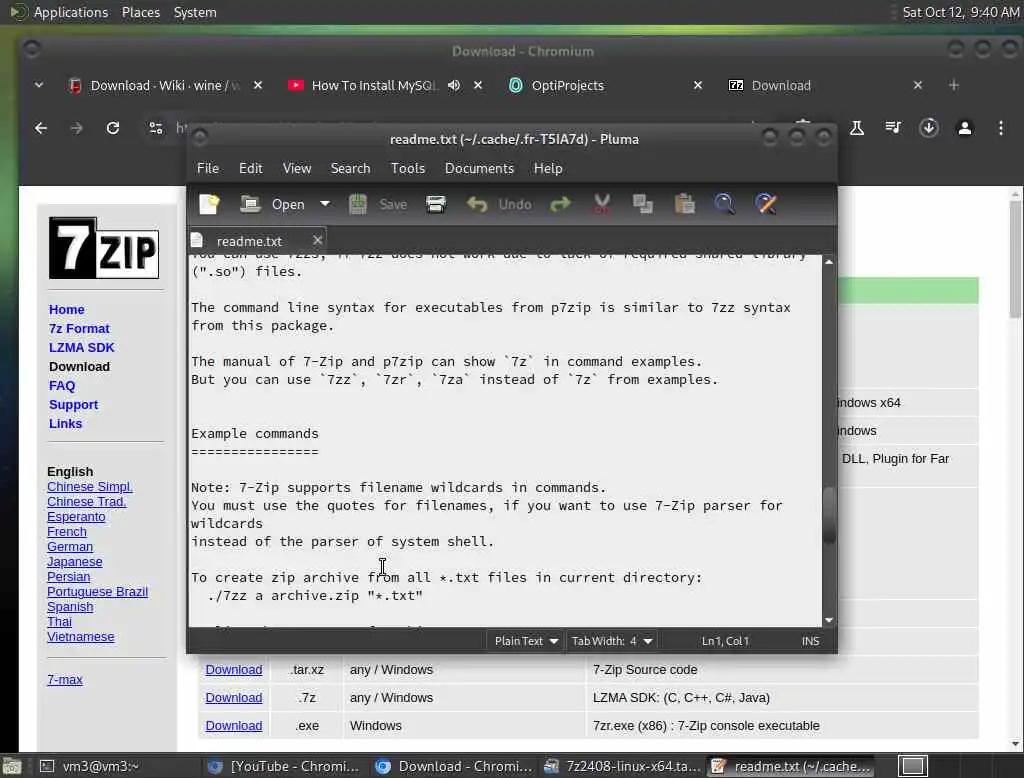The image size is (1024, 778).
Task: Click the Find magnifier icon
Action: point(725,204)
